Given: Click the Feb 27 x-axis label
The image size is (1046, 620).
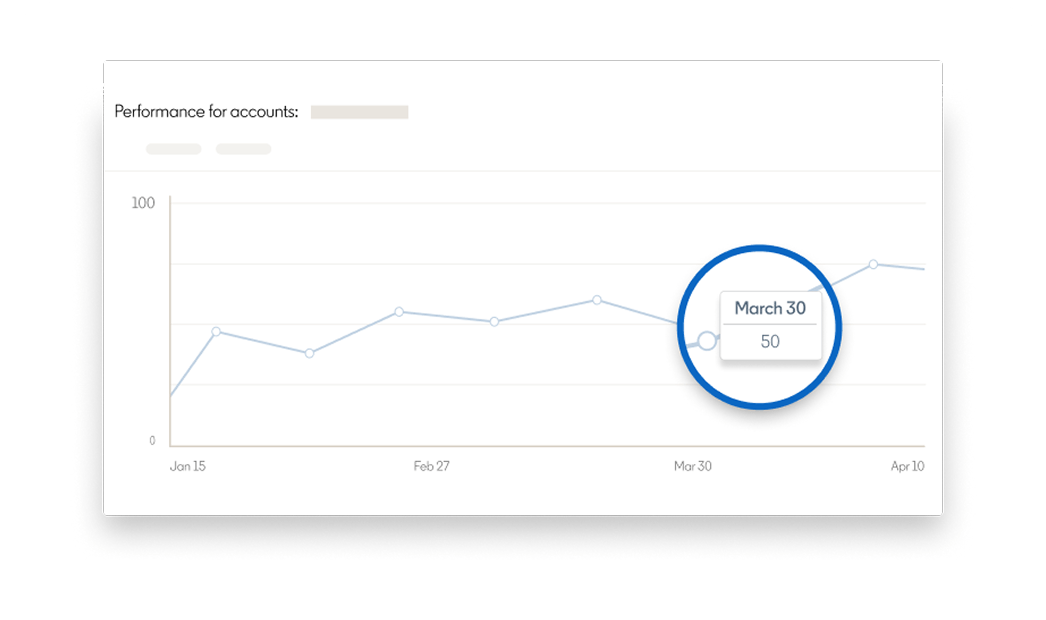Looking at the screenshot, I should 431,467.
